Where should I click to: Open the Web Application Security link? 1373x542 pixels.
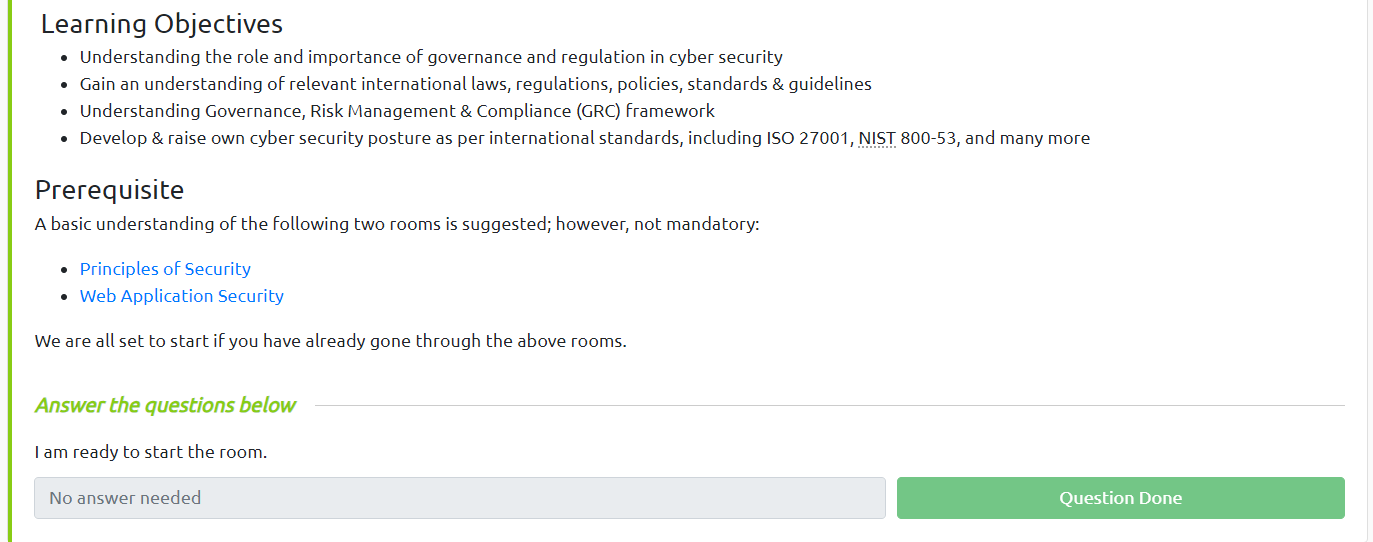[x=181, y=296]
